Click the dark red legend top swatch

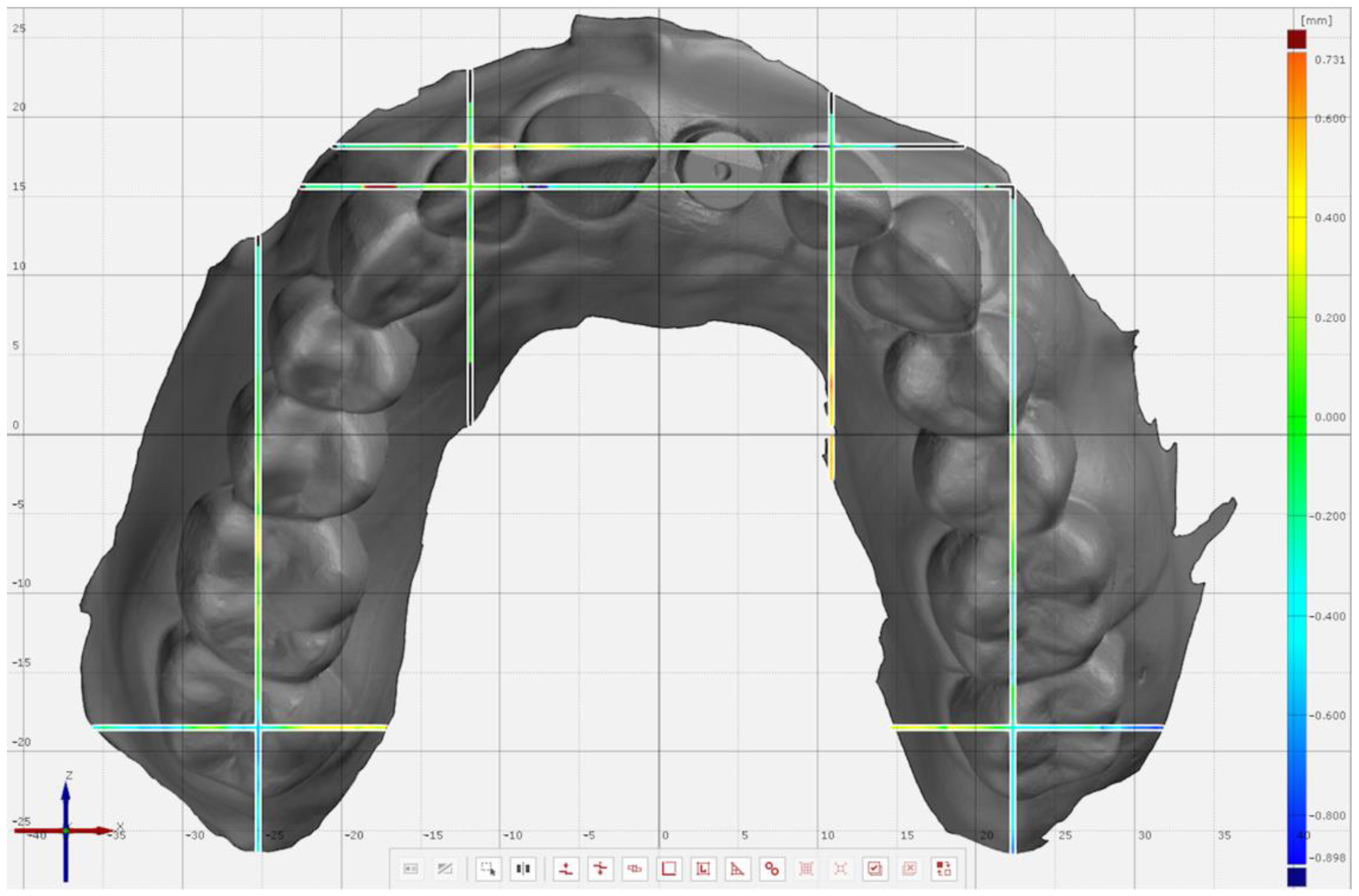tap(1296, 40)
